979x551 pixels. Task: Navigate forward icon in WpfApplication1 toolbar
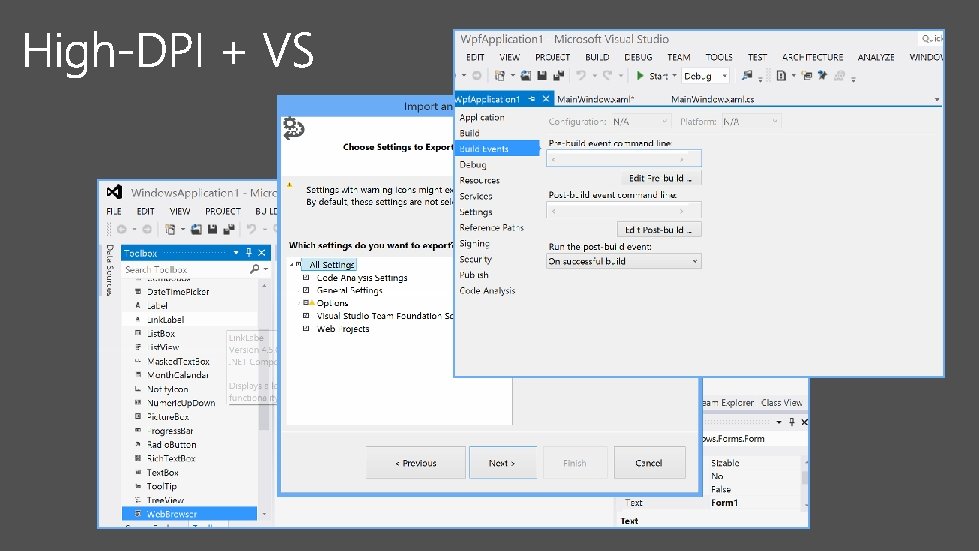pyautogui.click(x=476, y=76)
